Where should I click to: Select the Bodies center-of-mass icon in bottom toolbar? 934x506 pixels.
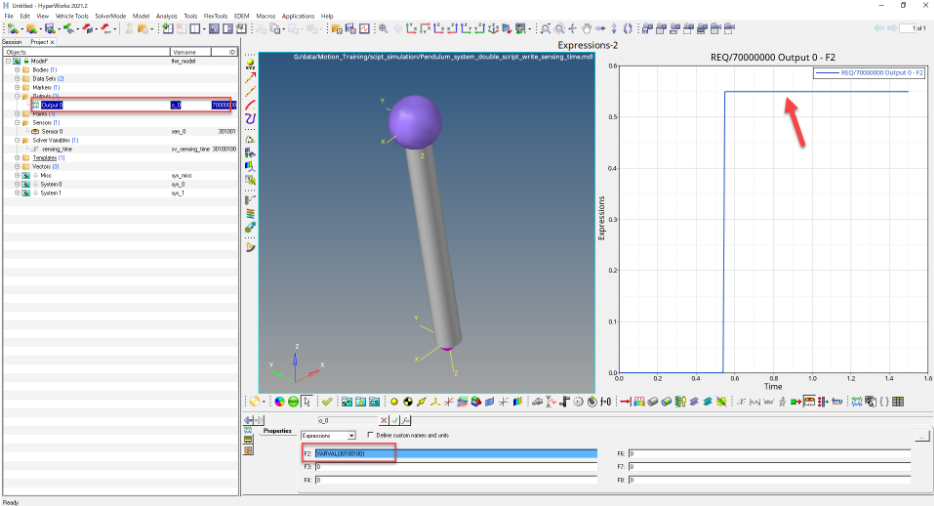(x=407, y=402)
